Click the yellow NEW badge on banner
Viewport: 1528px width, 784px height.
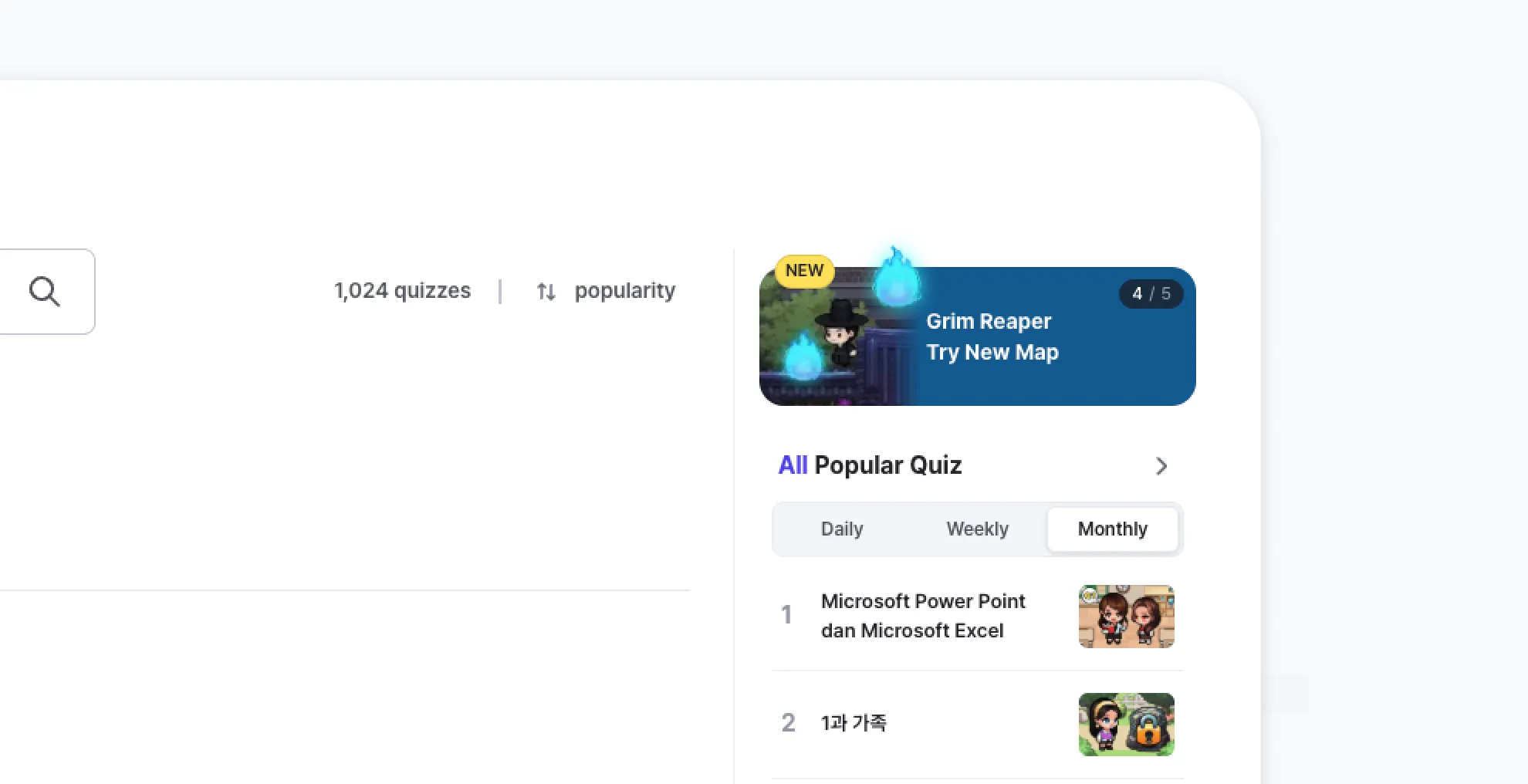[804, 271]
